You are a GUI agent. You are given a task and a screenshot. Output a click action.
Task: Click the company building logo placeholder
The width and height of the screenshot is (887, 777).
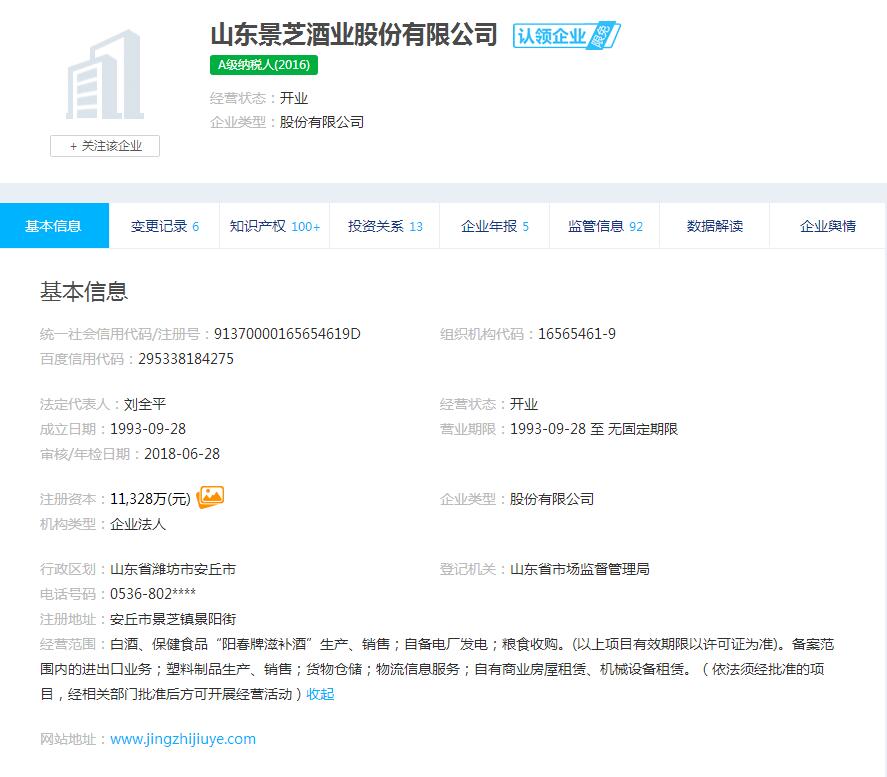105,75
